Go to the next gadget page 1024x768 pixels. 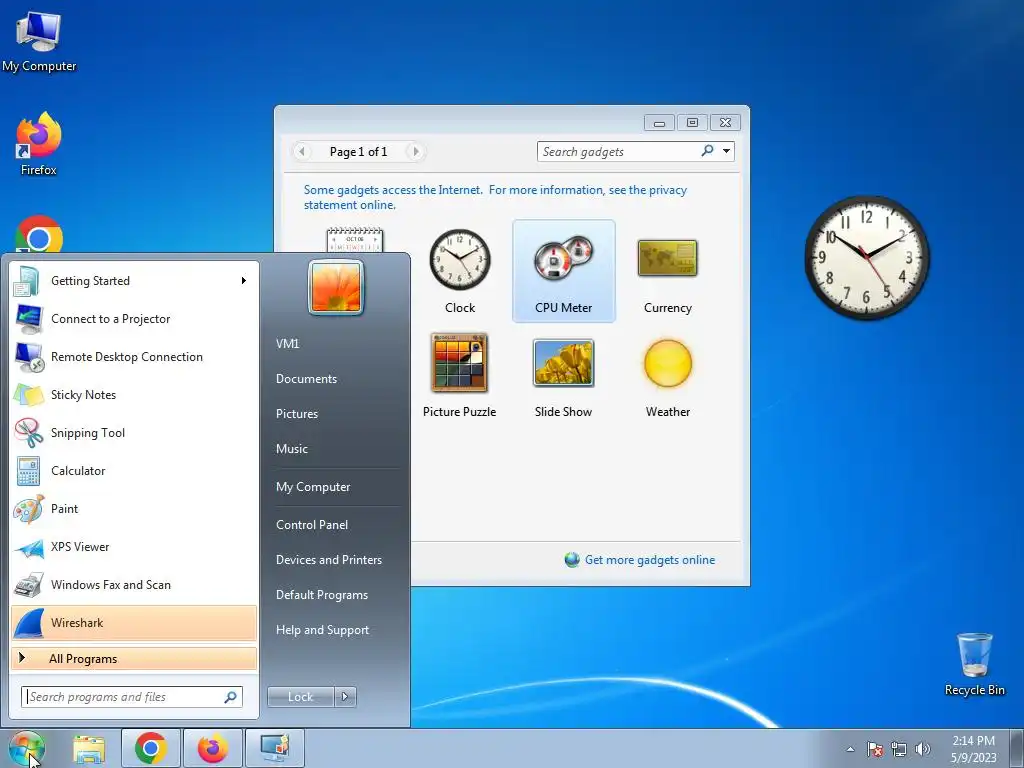click(415, 152)
